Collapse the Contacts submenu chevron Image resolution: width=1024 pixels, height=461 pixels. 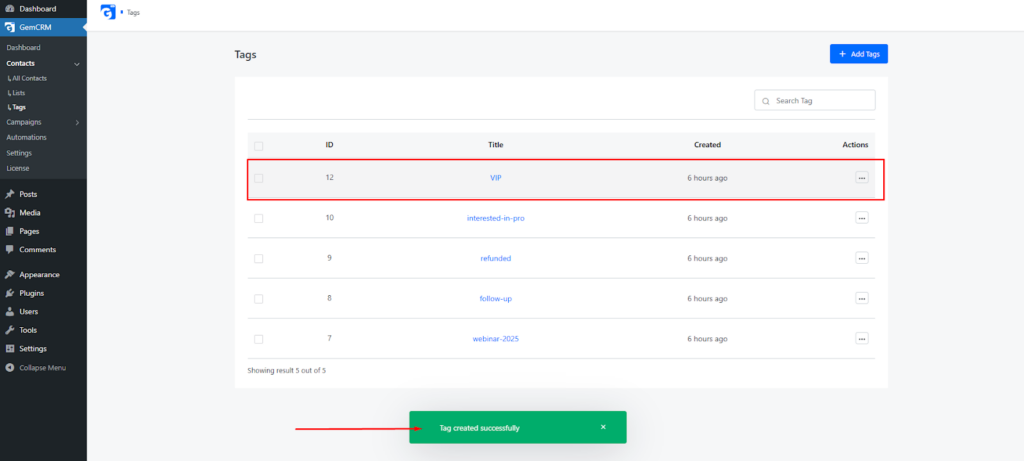click(77, 64)
